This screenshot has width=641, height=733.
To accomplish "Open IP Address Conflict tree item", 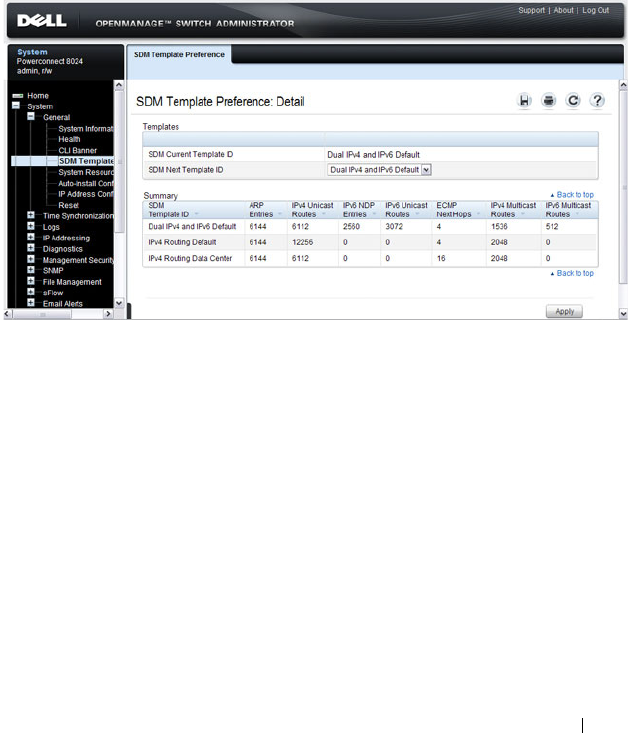I will 86,194.
